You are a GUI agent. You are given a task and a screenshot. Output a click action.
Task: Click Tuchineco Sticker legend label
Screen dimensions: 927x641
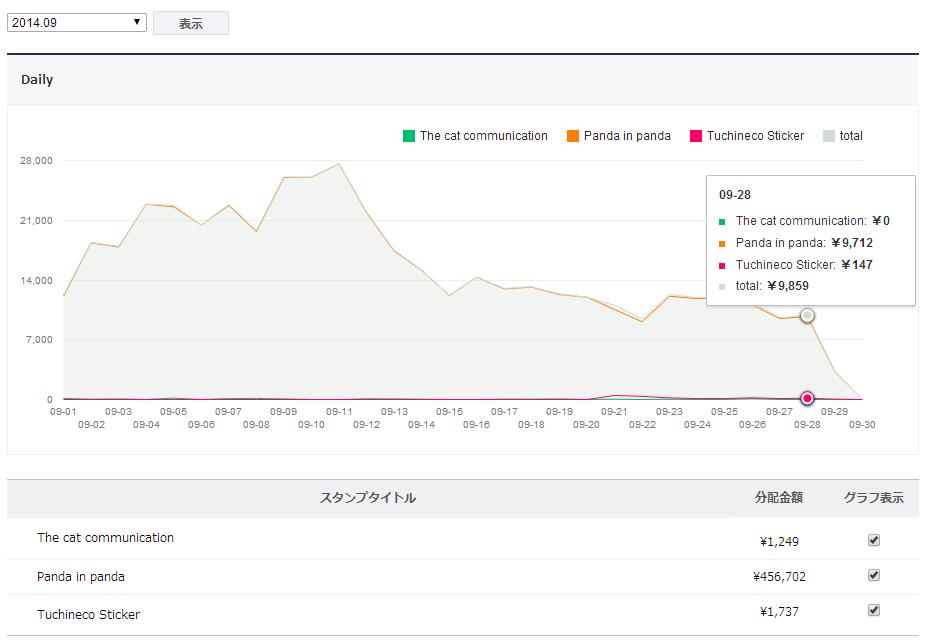tap(755, 136)
